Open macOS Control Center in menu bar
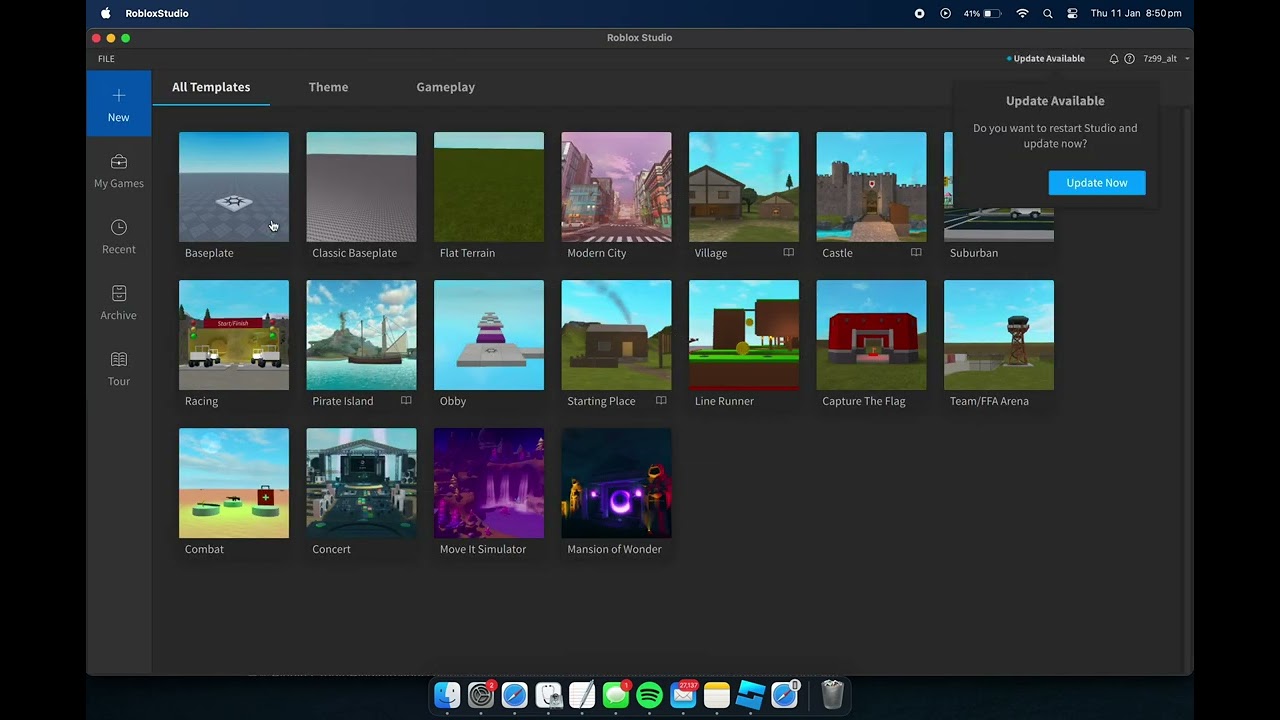This screenshot has height=720, width=1280. coord(1072,14)
